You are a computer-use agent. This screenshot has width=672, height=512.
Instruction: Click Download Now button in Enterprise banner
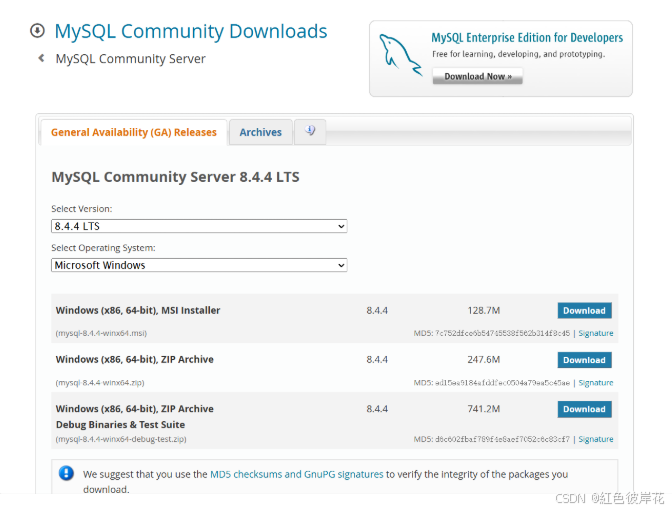[x=477, y=76]
